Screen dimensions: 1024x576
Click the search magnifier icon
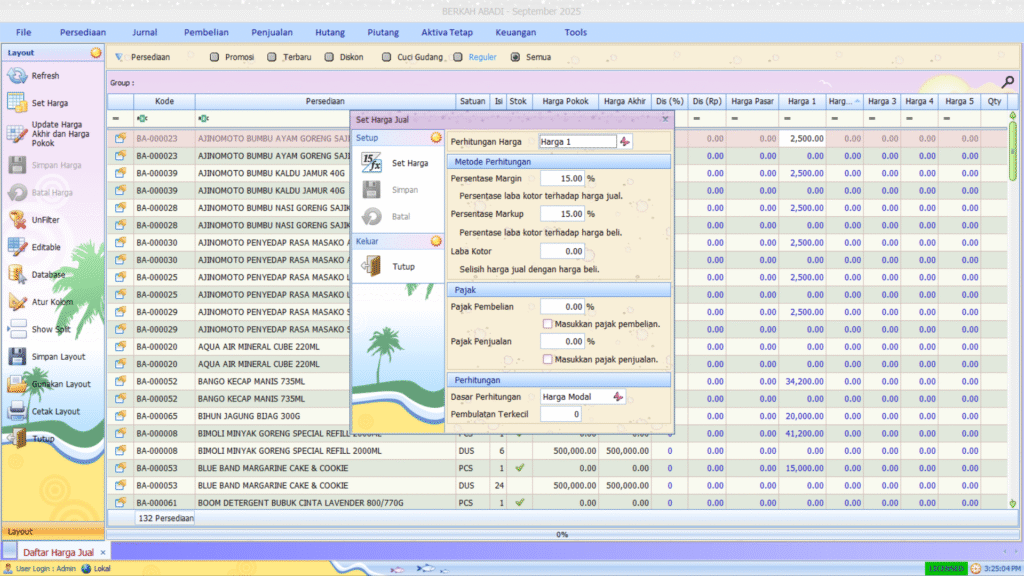(1007, 82)
